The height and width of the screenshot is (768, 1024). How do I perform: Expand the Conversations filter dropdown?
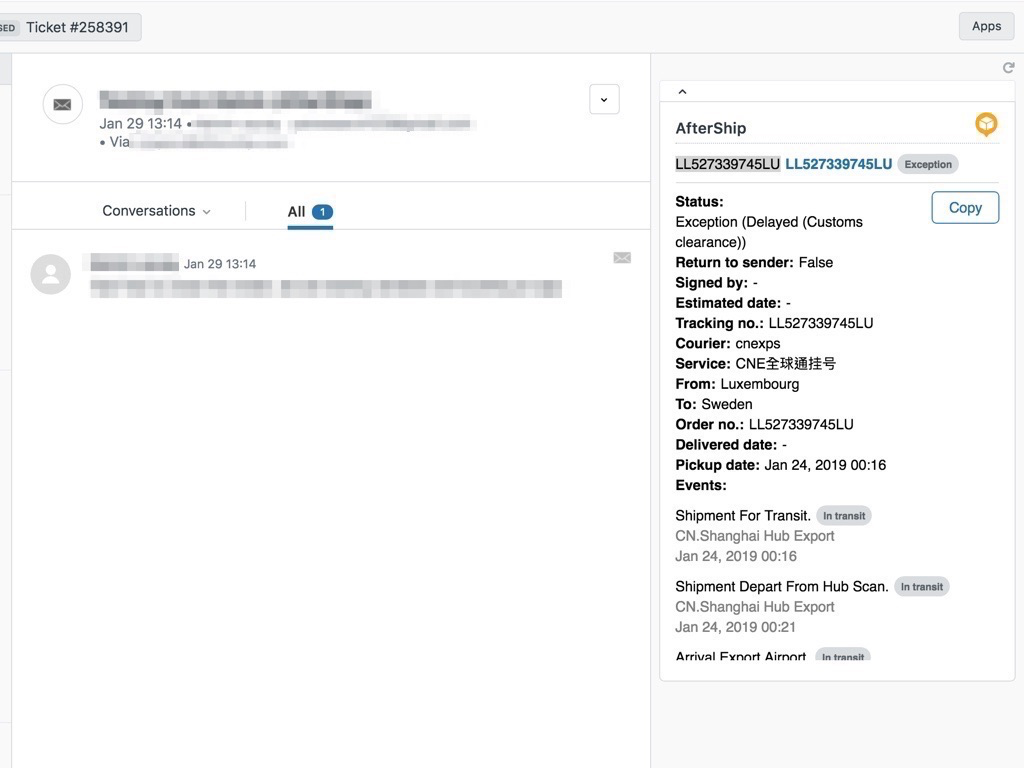(157, 211)
